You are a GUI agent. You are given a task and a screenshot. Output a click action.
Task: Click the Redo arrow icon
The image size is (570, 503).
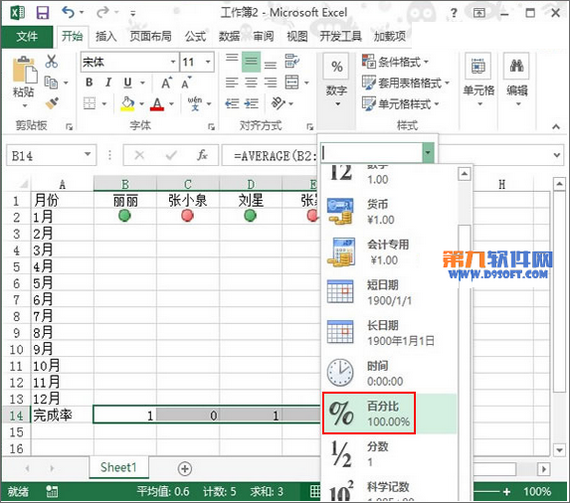[103, 12]
